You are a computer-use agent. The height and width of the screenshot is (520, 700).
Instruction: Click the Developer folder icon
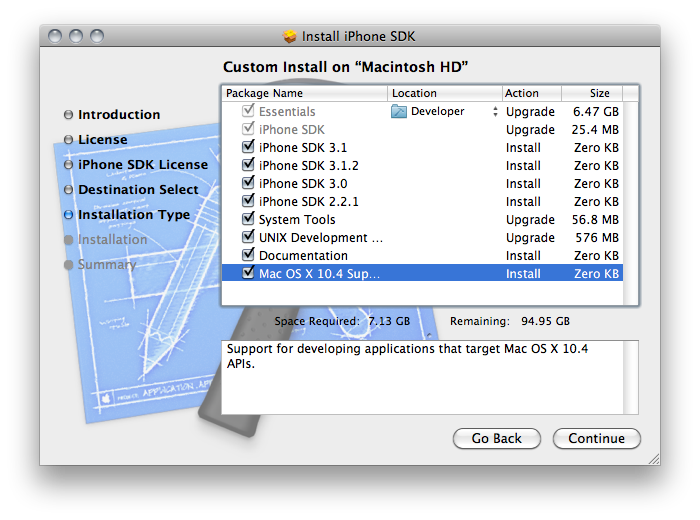399,111
